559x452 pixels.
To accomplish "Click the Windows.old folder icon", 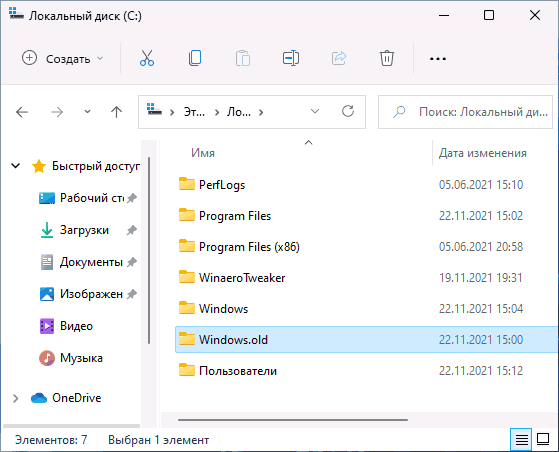I will point(187,339).
